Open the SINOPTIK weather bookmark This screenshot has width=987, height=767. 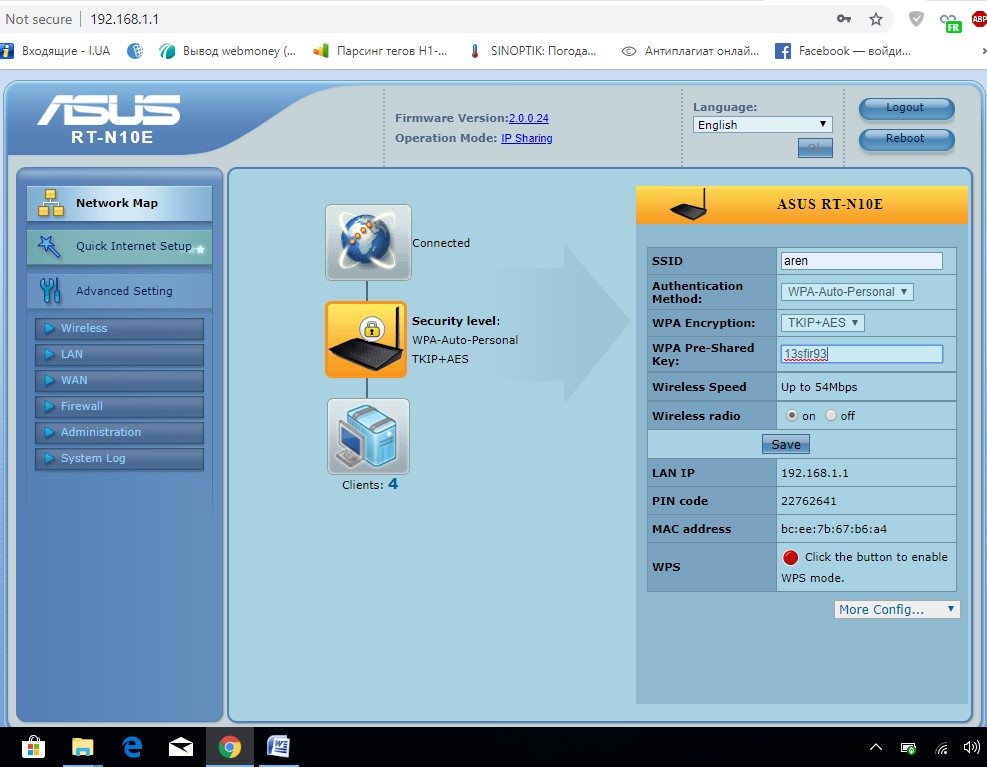[x=533, y=51]
